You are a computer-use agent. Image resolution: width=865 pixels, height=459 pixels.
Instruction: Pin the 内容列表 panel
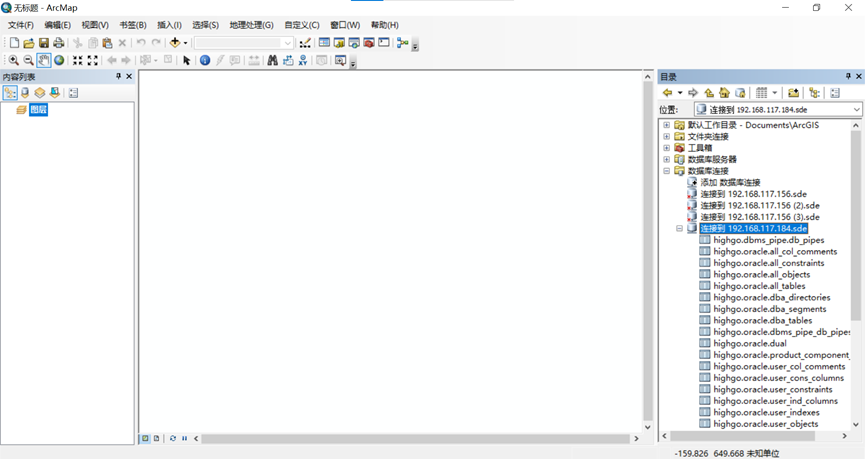tap(119, 76)
